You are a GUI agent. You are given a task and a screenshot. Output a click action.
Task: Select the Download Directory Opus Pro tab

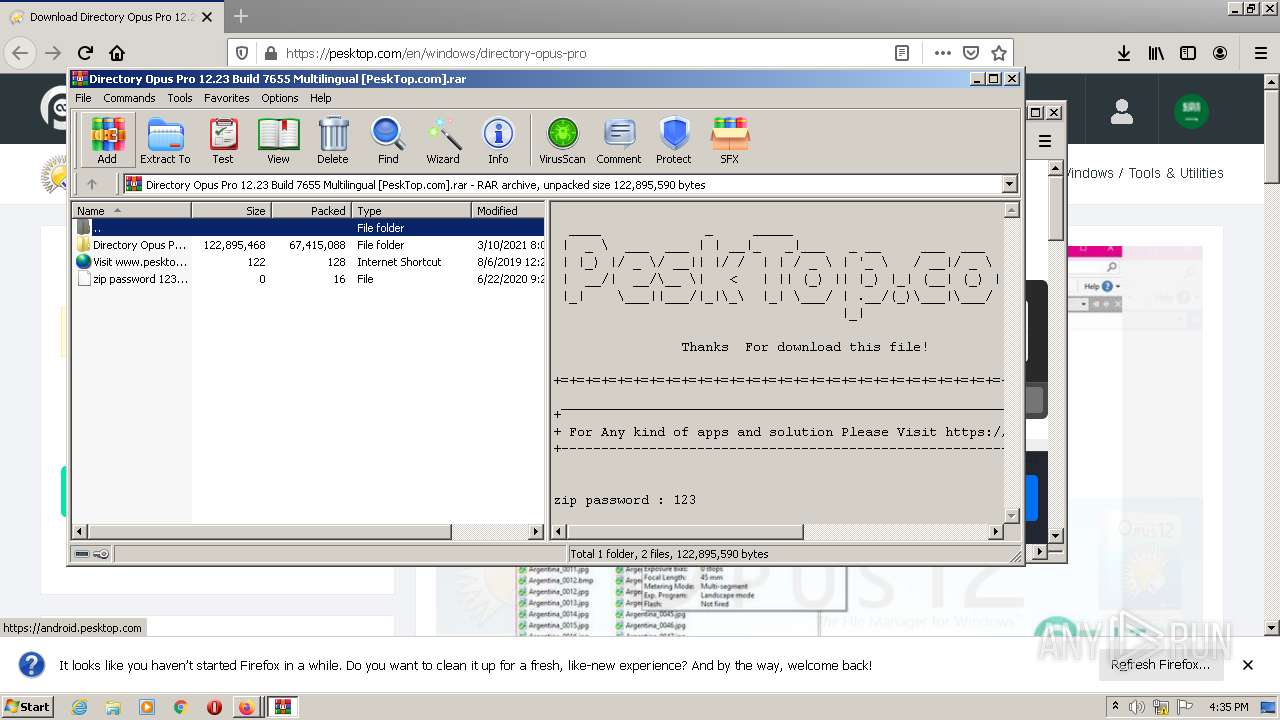tap(112, 17)
